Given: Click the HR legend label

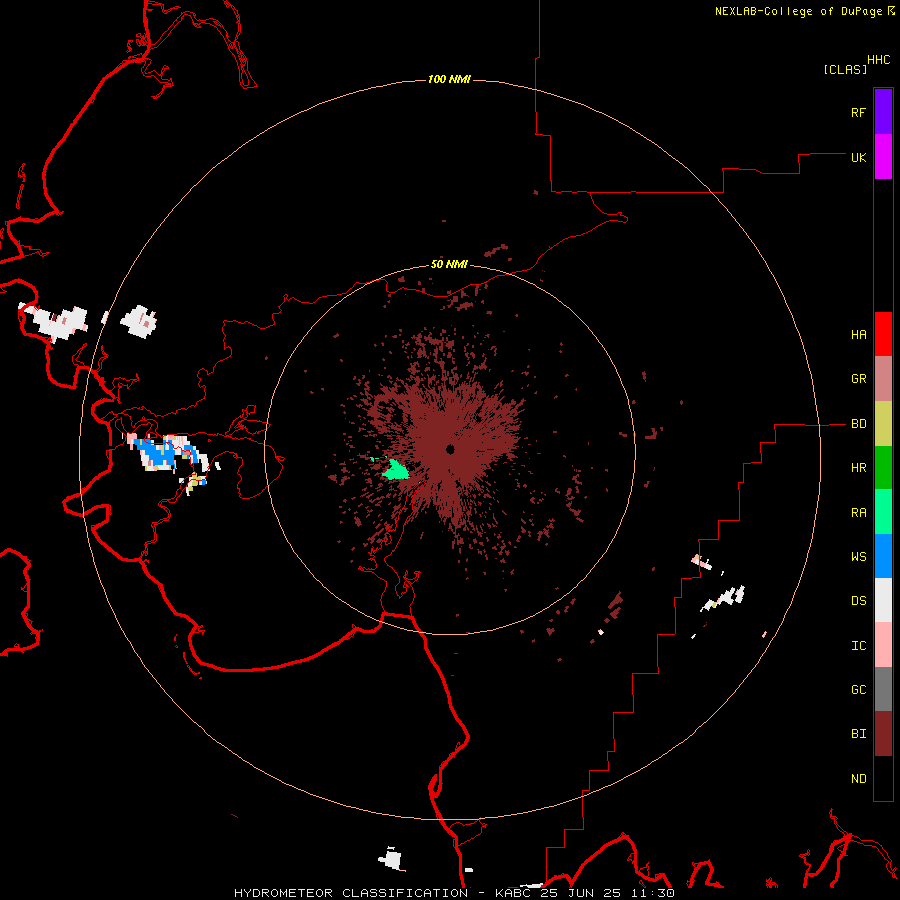Looking at the screenshot, I should coord(858,468).
